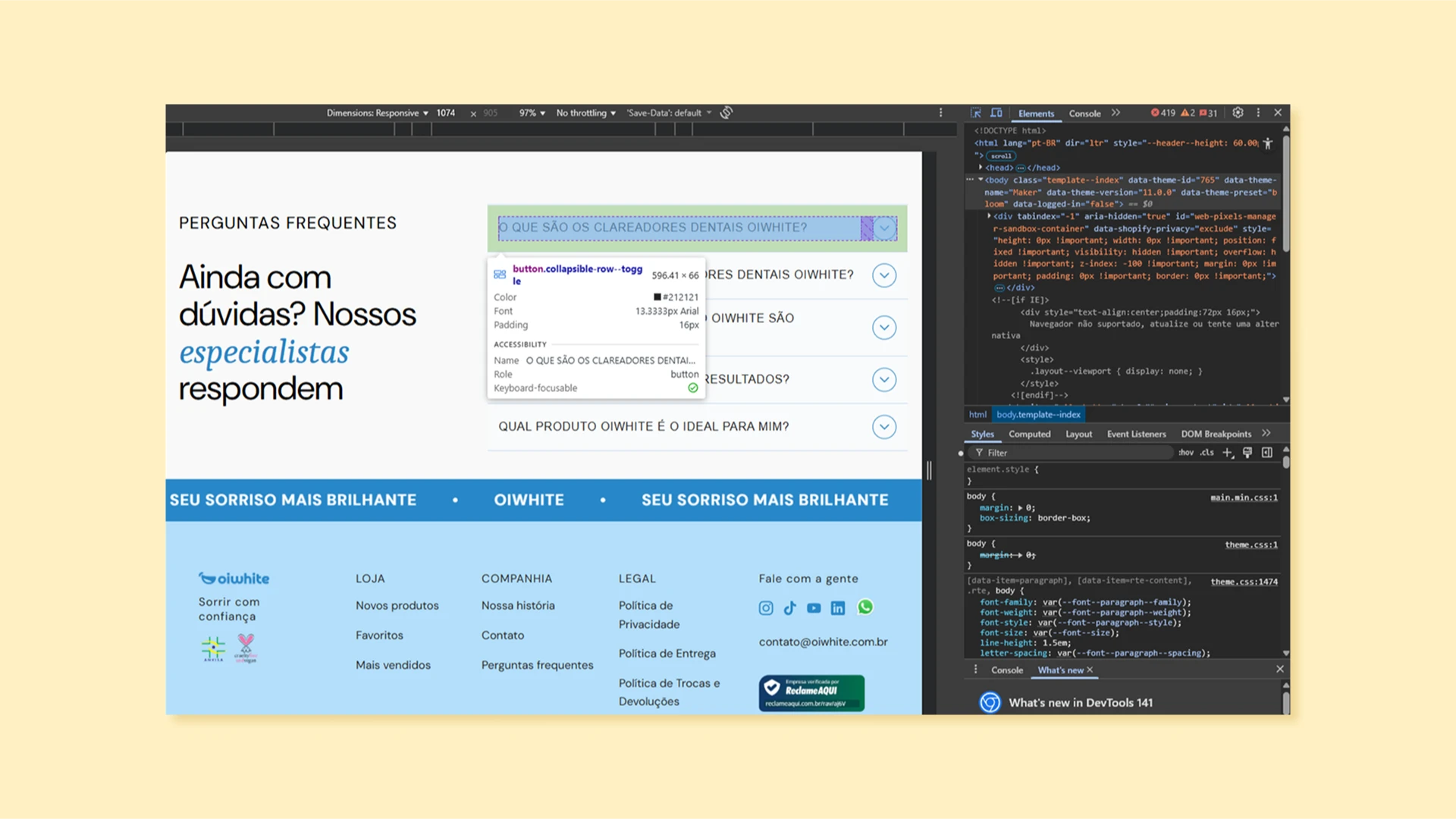Click the rotate screen orientation icon

coord(726,112)
